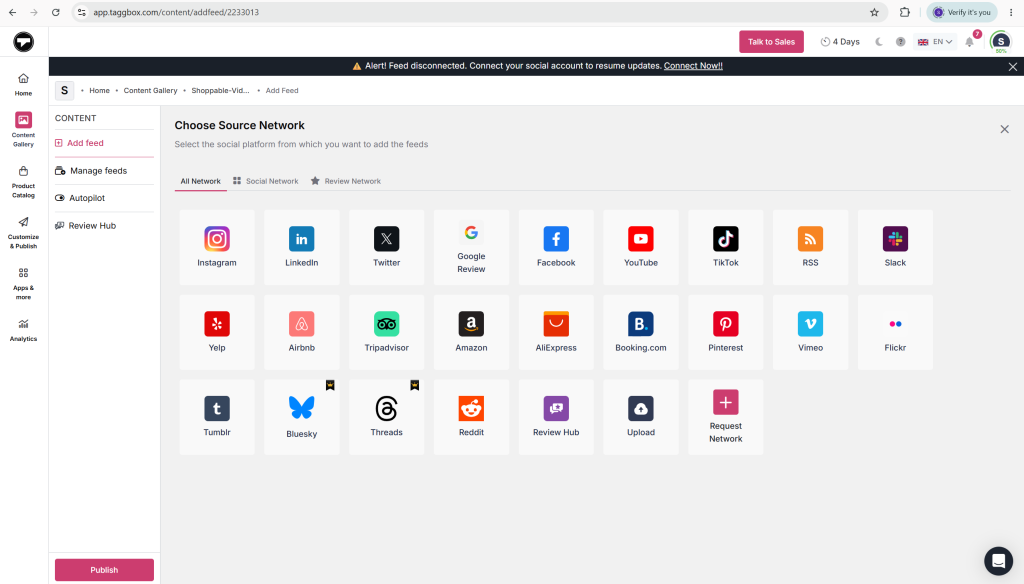
Task: Open the Review Hub source tile
Action: [556, 417]
